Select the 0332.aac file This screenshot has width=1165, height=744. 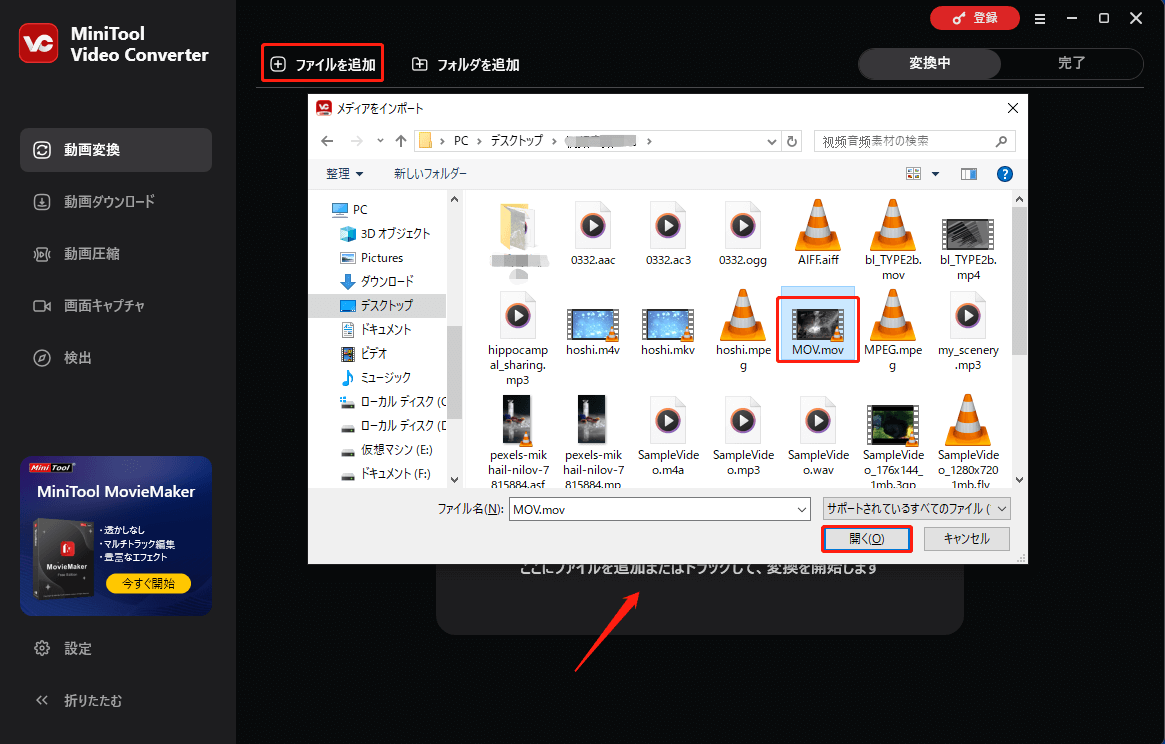coord(593,234)
